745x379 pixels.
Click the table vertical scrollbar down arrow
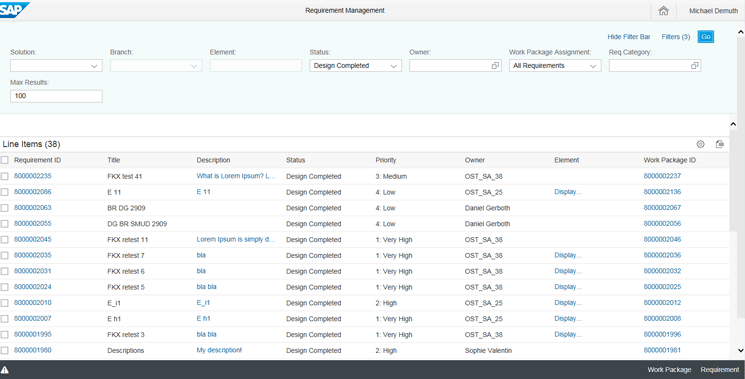tap(740, 351)
